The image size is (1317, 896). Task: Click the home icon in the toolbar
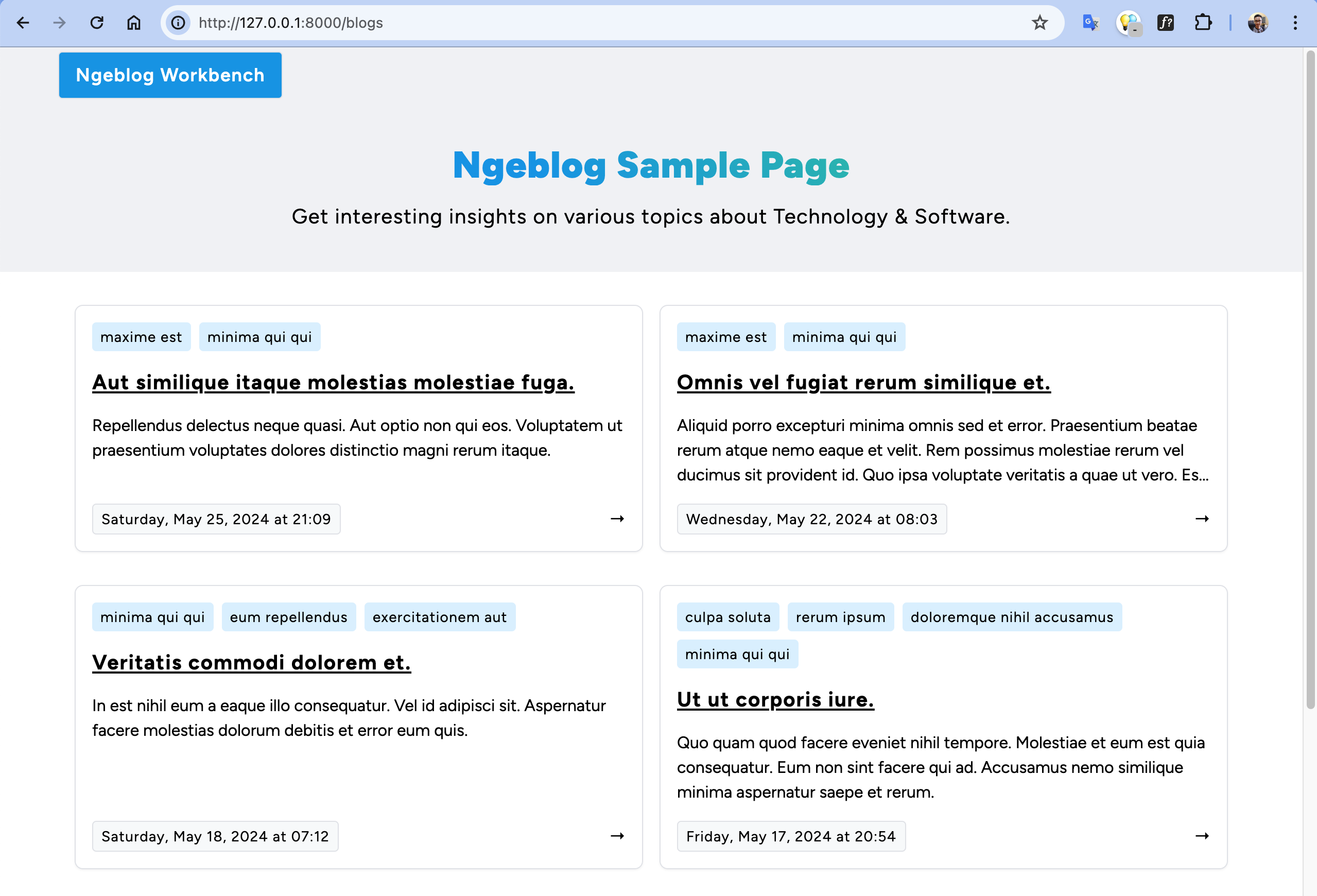tap(134, 23)
